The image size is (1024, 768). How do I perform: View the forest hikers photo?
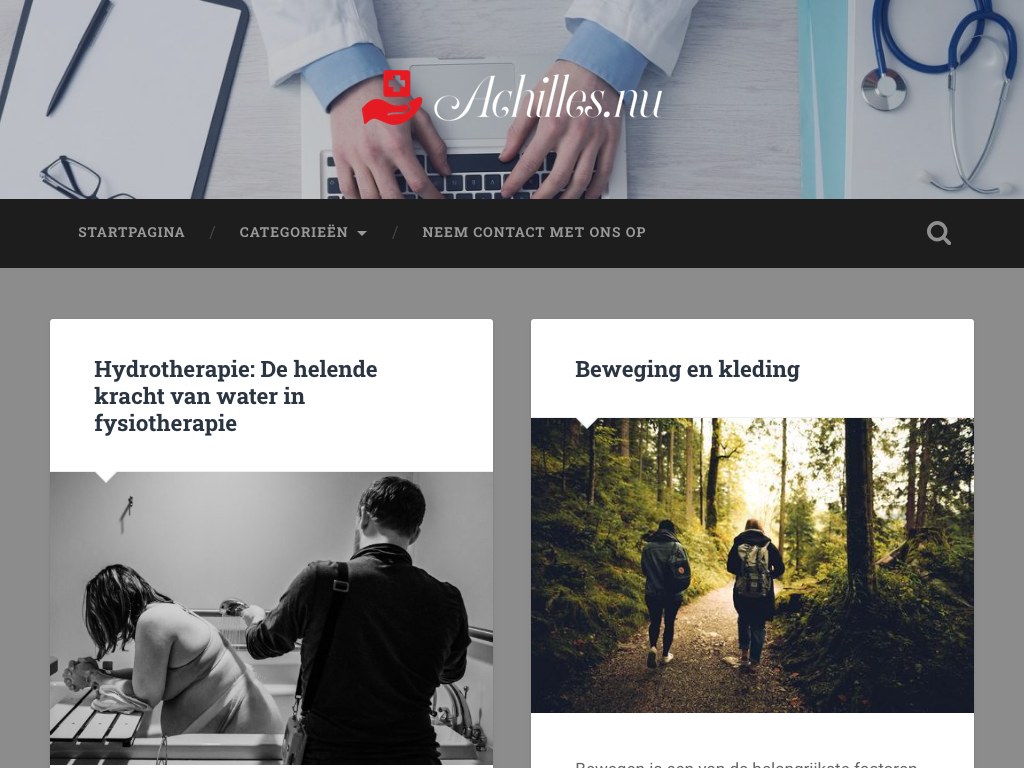point(752,565)
